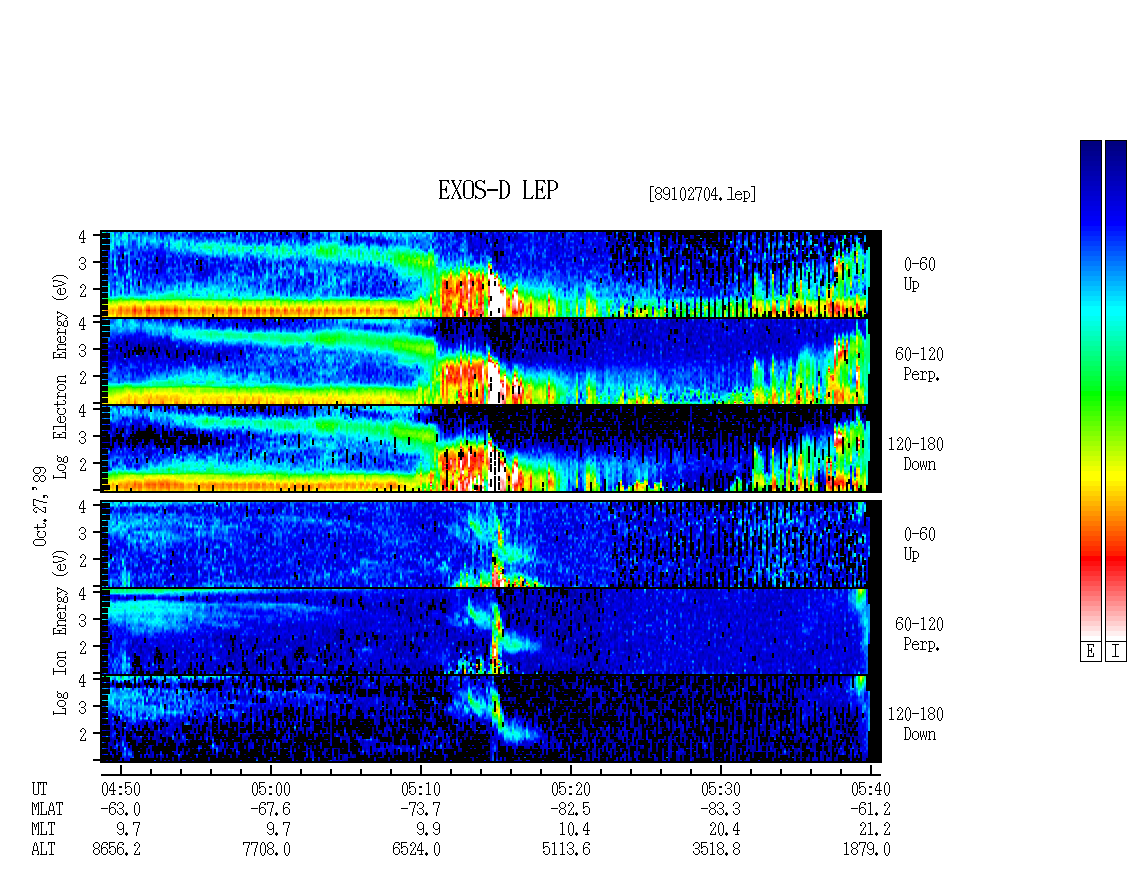The image size is (1130, 875).
Task: Click the MLT value 9.7 under 05:00
Action: click(278, 830)
